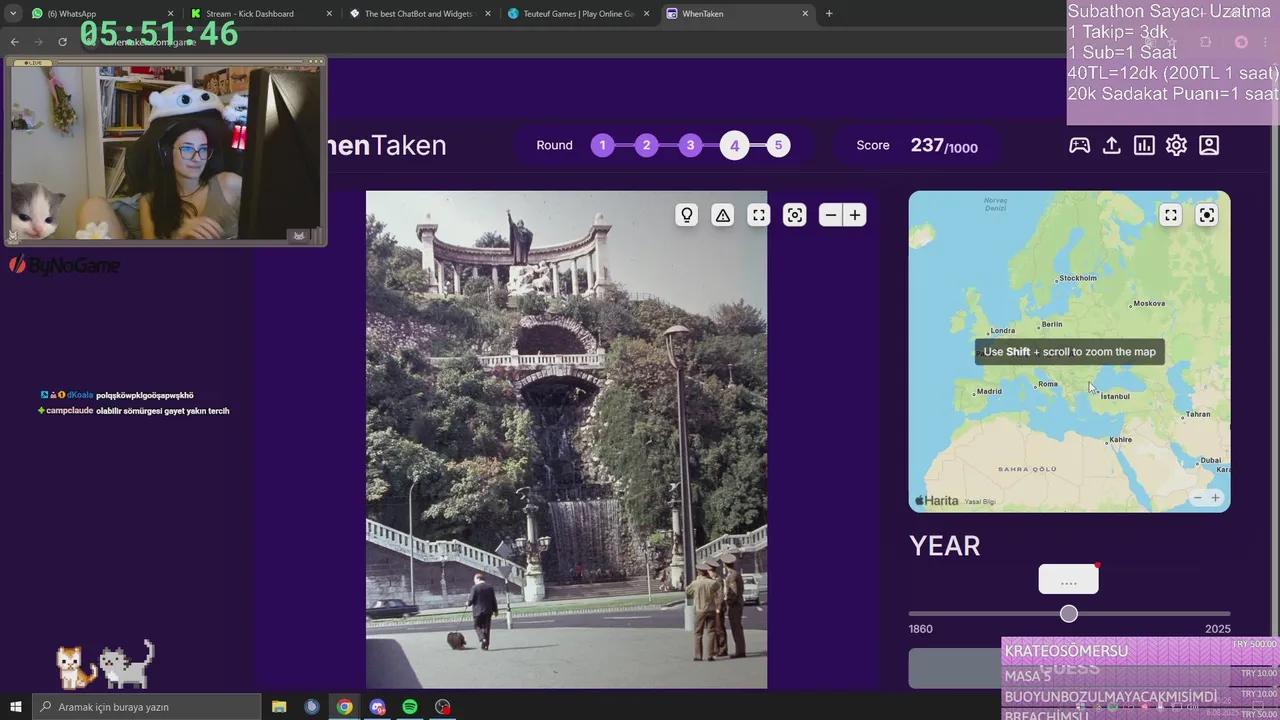1280x720 pixels.
Task: Click Madrid on the map
Action: pyautogui.click(x=988, y=391)
